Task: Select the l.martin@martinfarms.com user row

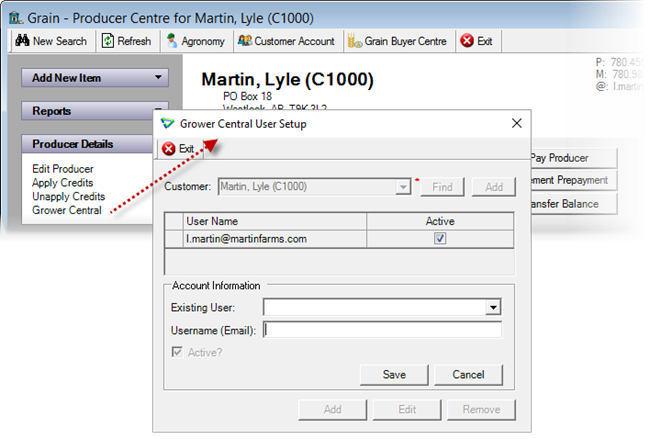Action: (339, 239)
